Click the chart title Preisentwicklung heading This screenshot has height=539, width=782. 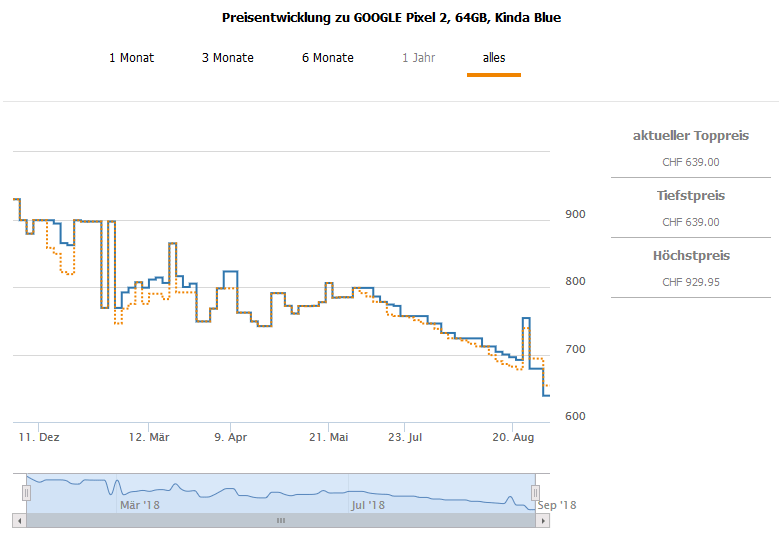[391, 18]
